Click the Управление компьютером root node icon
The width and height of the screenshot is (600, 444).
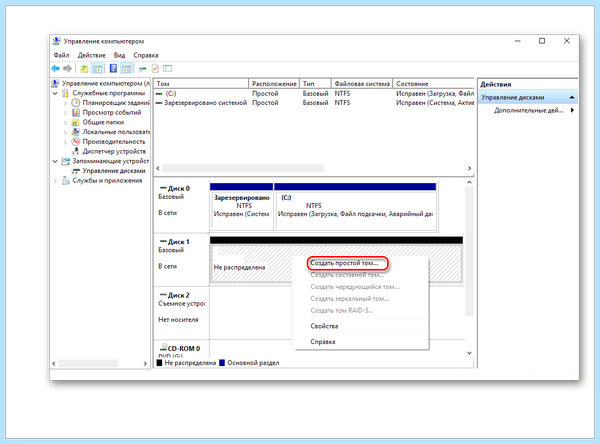tap(55, 83)
